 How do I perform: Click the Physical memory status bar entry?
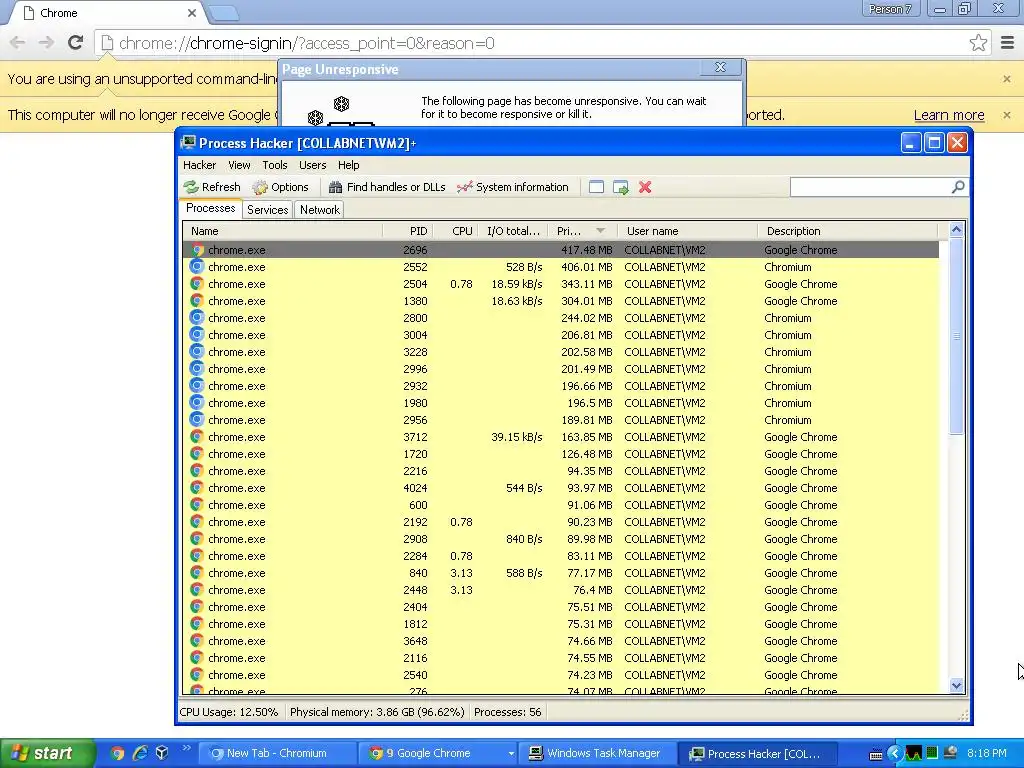(x=377, y=712)
